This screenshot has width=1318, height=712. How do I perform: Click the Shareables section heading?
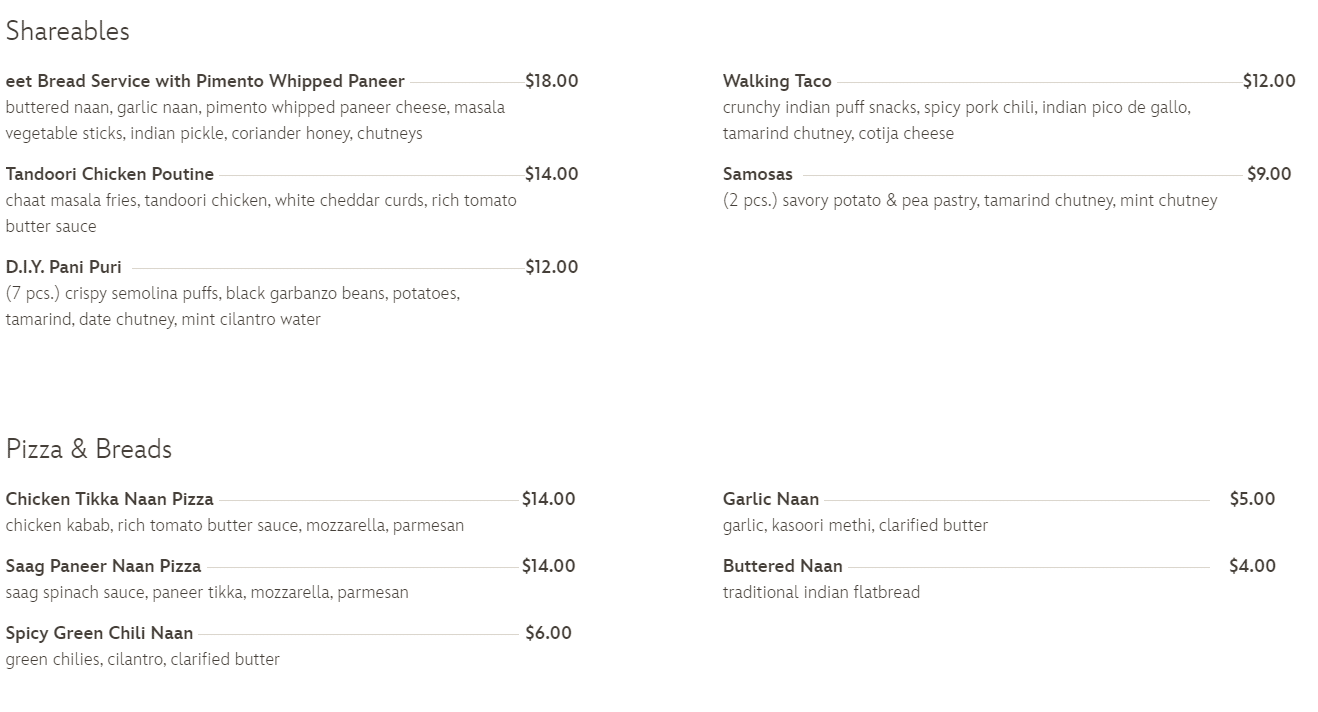tap(68, 31)
